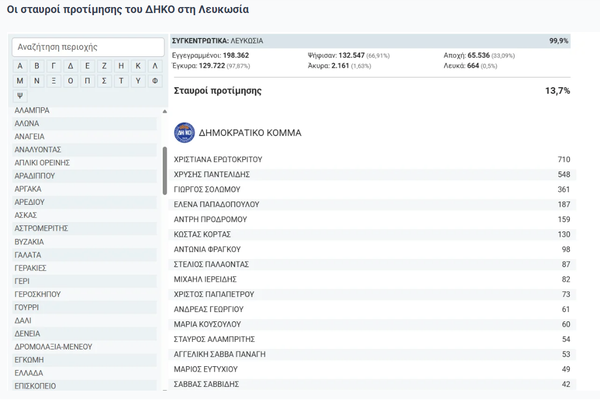Filter regions by letter Η
Viewport: 600px width, 402px height.
pos(121,66)
